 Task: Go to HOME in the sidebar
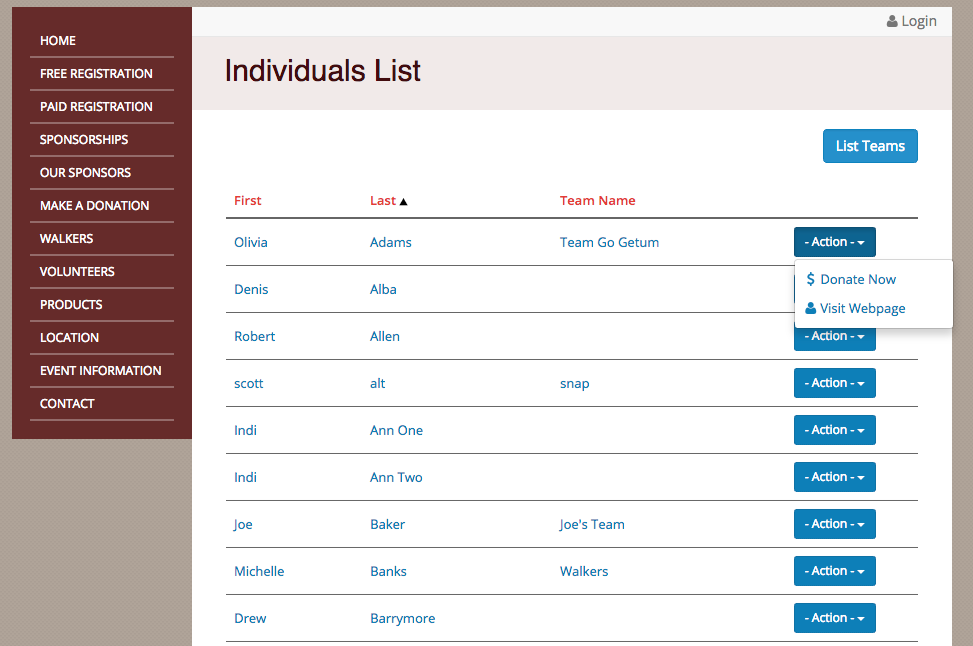(58, 41)
